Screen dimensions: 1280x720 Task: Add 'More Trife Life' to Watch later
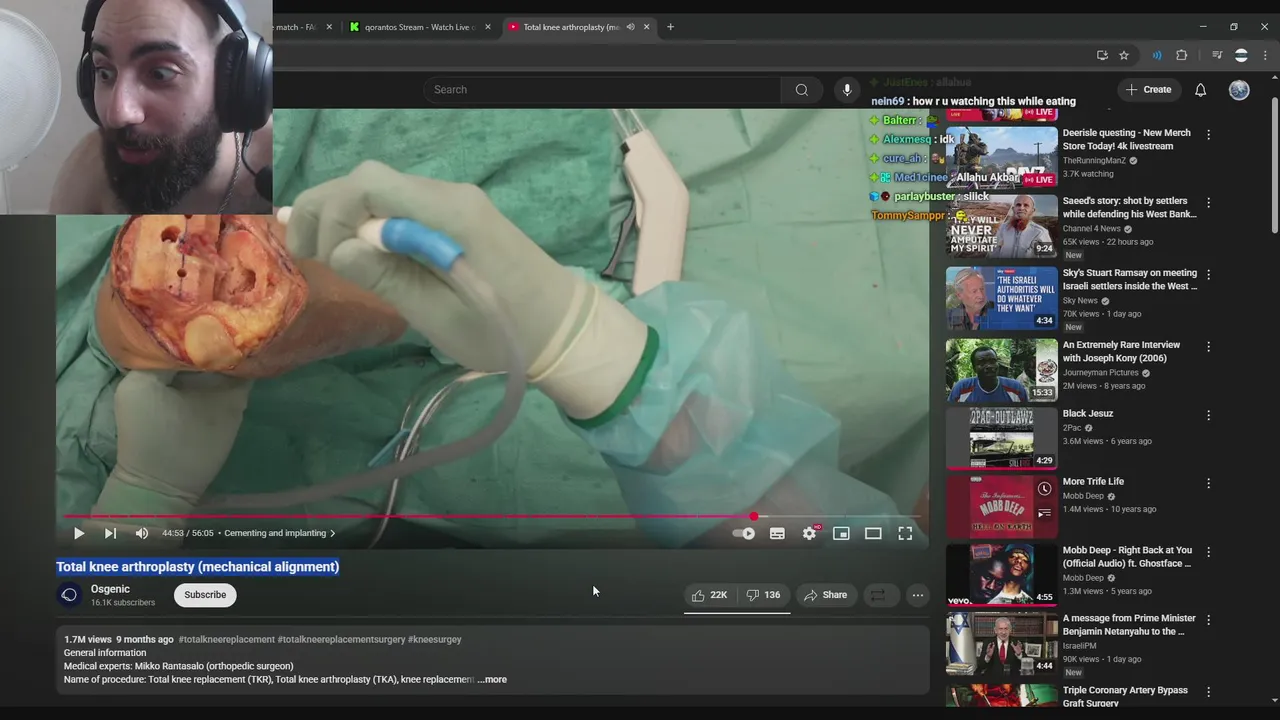click(x=1044, y=489)
